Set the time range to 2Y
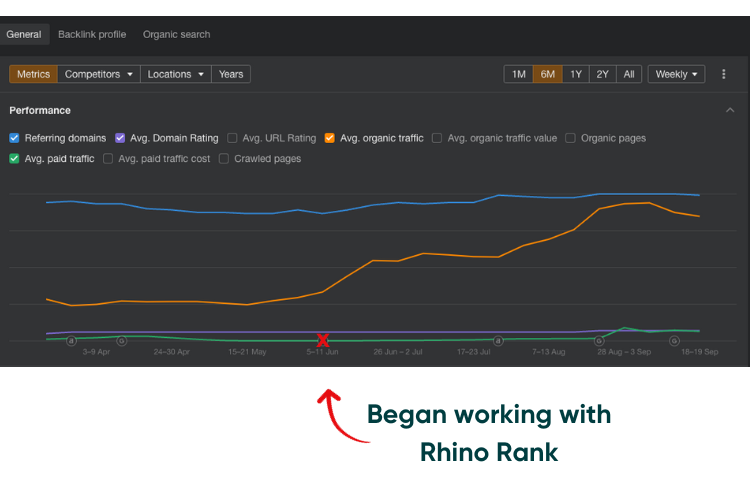Viewport: 750px width, 500px height. point(602,74)
